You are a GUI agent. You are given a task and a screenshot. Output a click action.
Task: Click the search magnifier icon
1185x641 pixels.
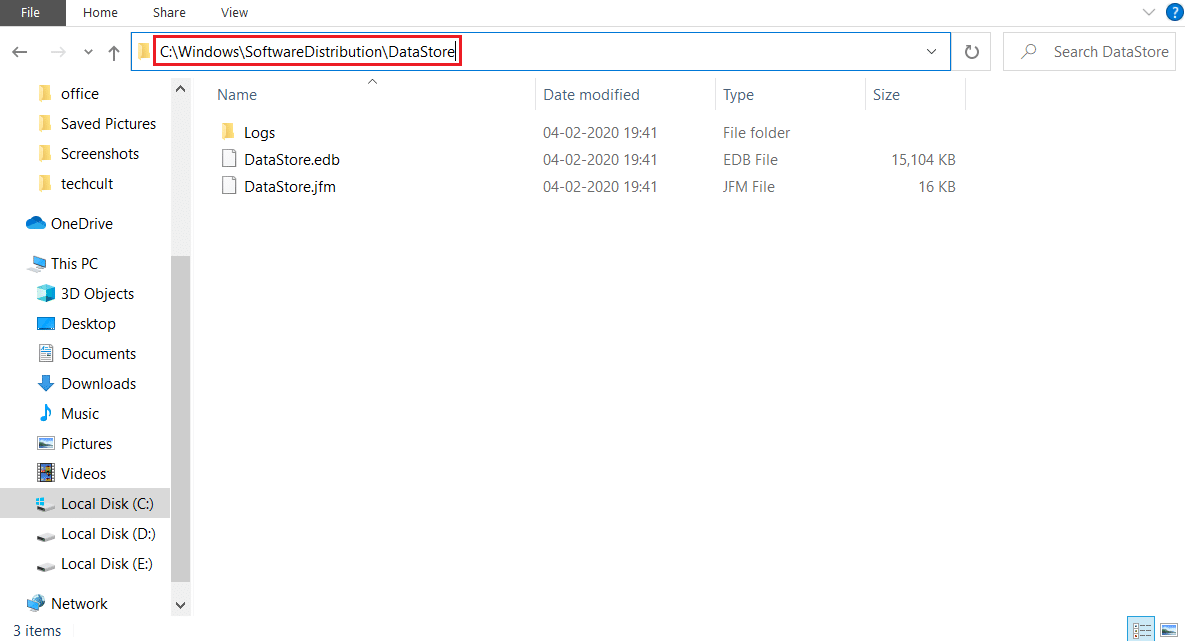tap(1029, 51)
